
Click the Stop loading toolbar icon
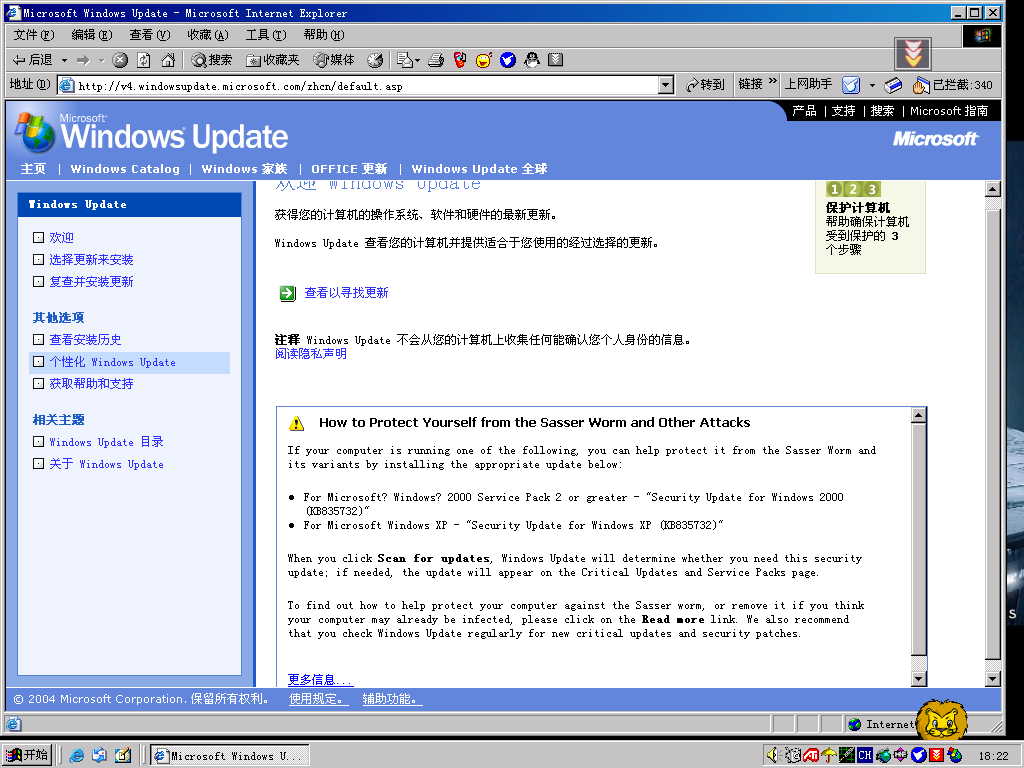[120, 60]
